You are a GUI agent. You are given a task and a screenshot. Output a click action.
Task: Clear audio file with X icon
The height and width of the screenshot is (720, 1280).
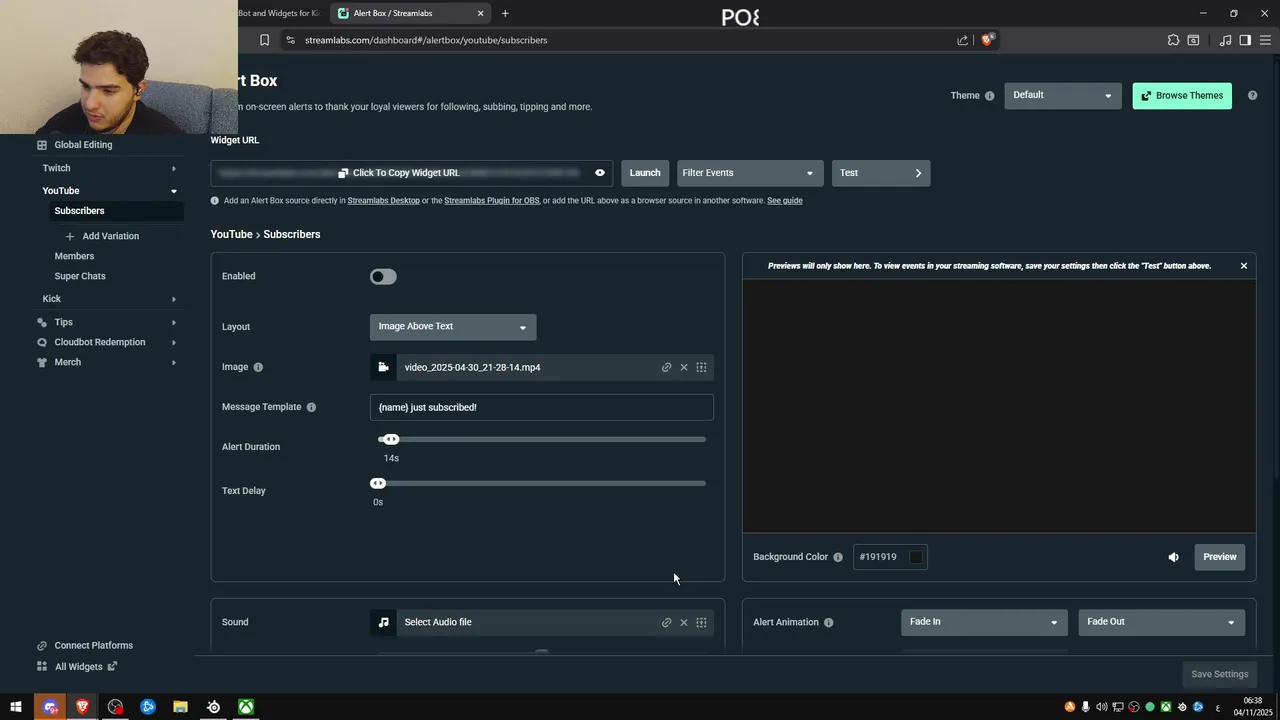coord(684,622)
